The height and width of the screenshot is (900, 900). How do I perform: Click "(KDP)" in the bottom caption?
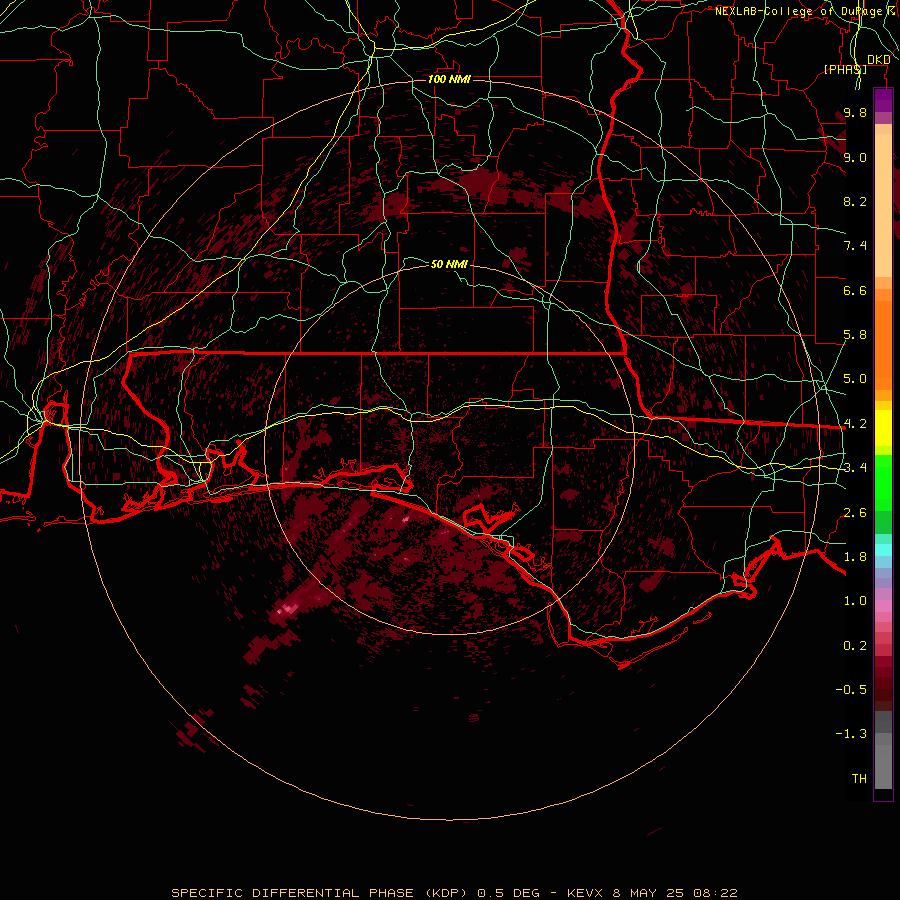(448, 893)
